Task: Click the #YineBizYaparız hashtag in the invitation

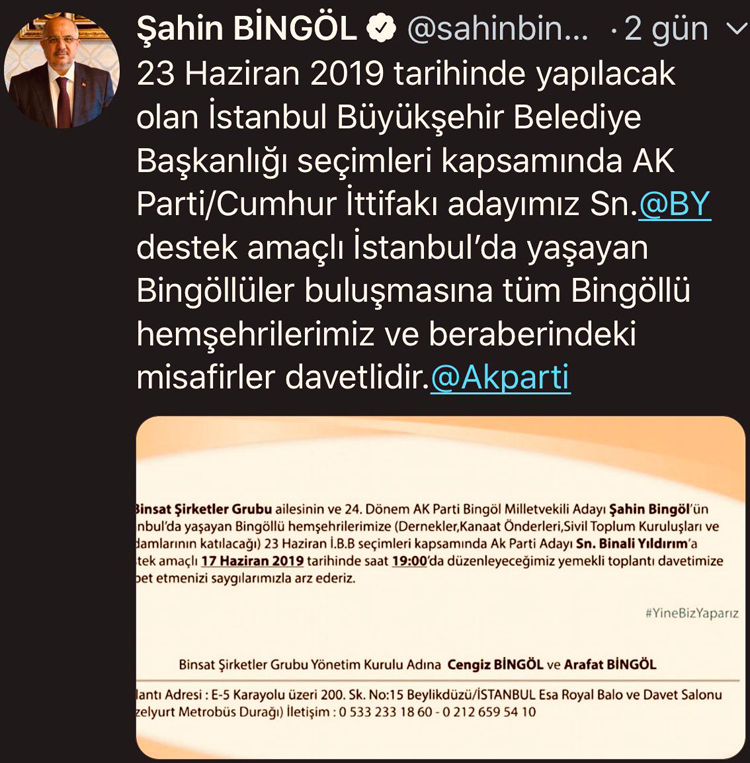Action: pyautogui.click(x=692, y=613)
